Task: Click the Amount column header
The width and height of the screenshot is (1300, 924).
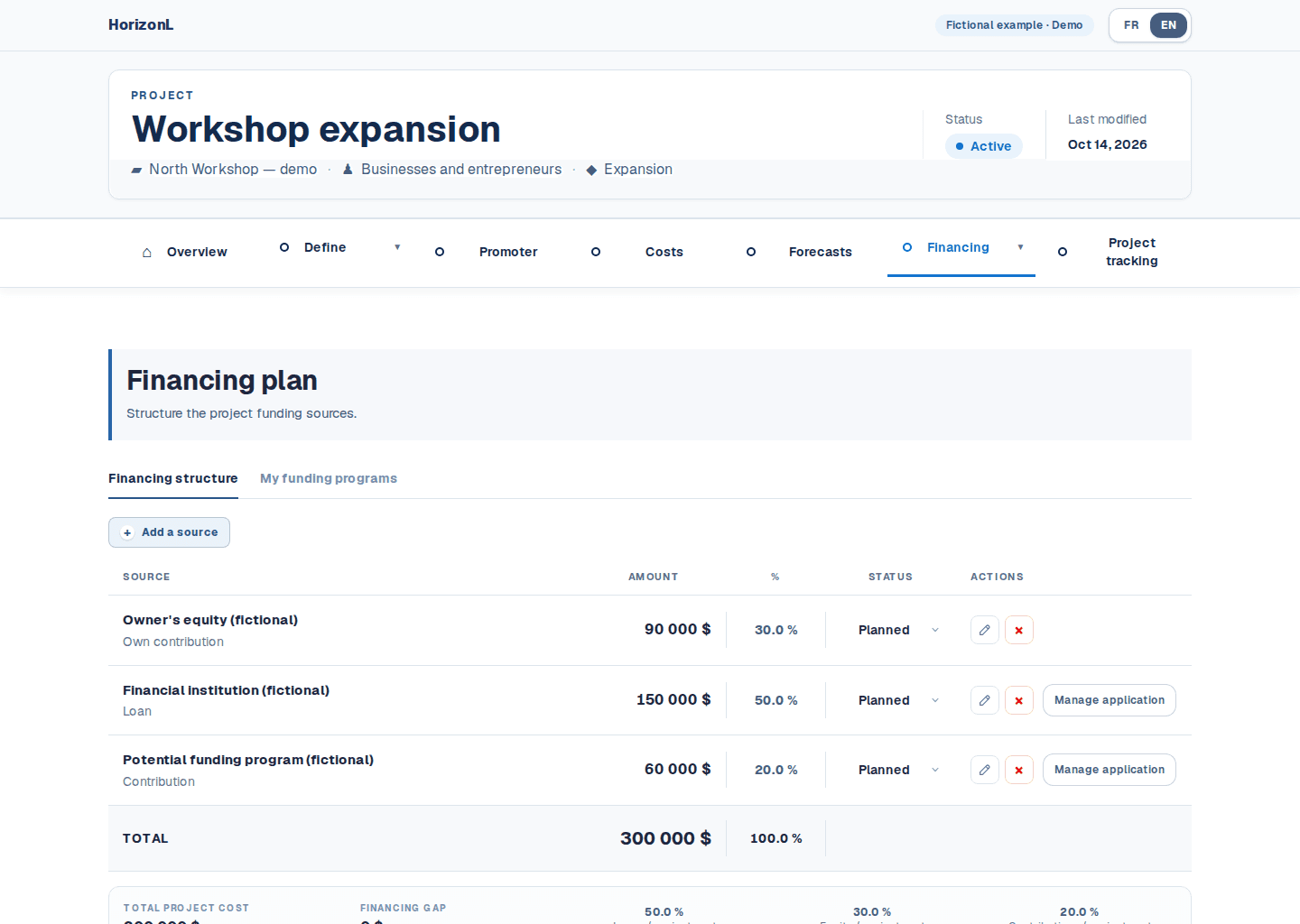Action: 654,577
